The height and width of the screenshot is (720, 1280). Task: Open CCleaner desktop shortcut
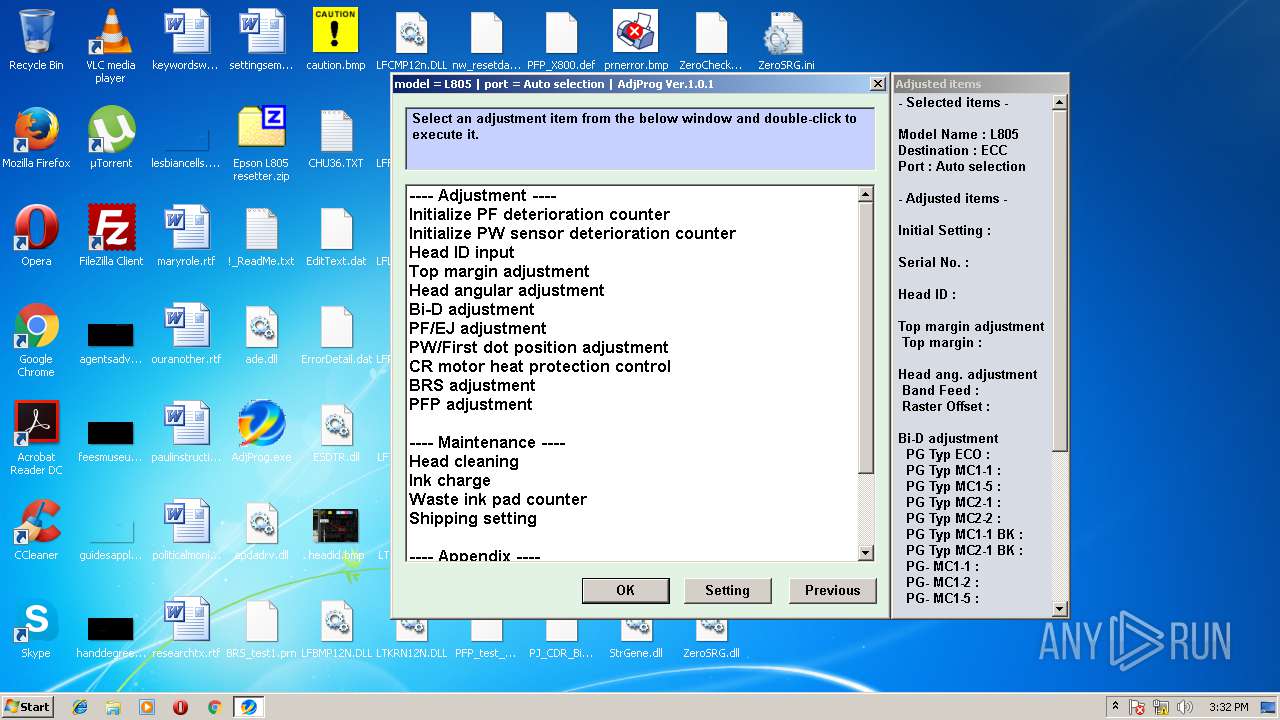(36, 530)
